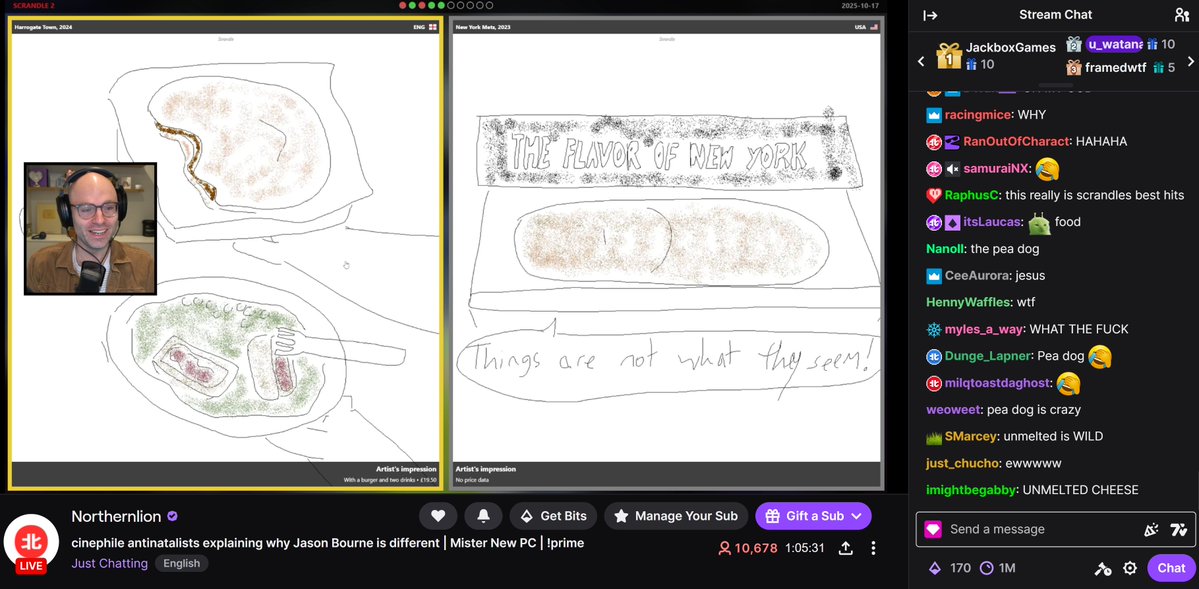1199x589 pixels.
Task: Open the chat cheer/bits icon
Action: pos(1151,529)
